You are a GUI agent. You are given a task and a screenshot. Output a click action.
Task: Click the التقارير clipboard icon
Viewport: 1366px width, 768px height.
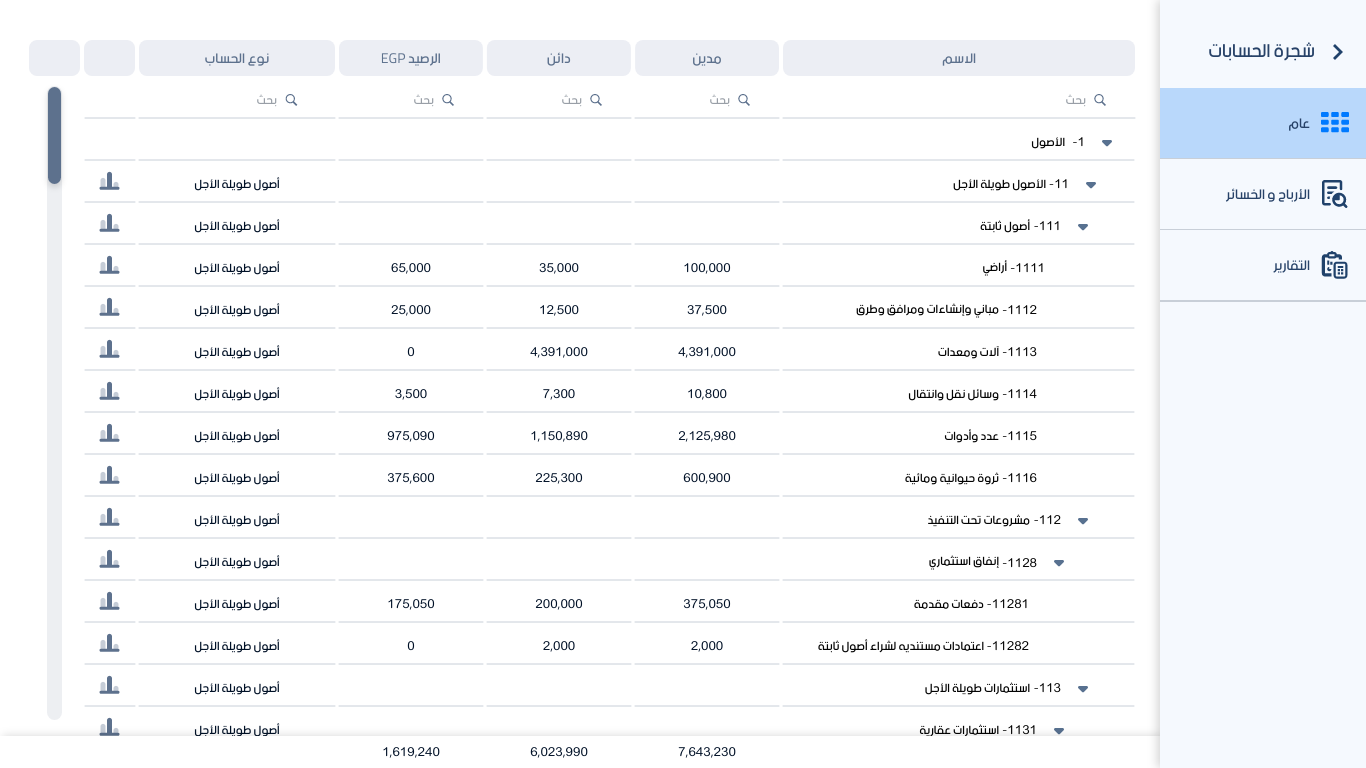[1334, 265]
